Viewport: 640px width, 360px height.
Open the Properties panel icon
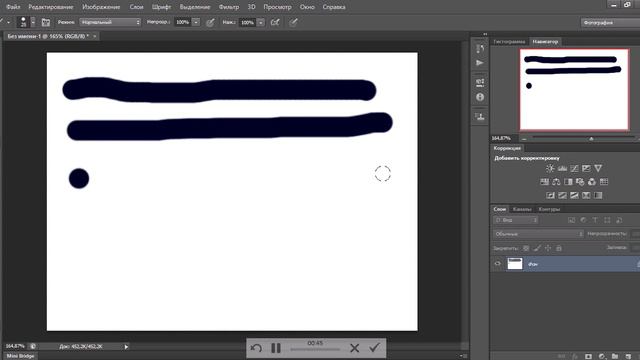(x=480, y=82)
